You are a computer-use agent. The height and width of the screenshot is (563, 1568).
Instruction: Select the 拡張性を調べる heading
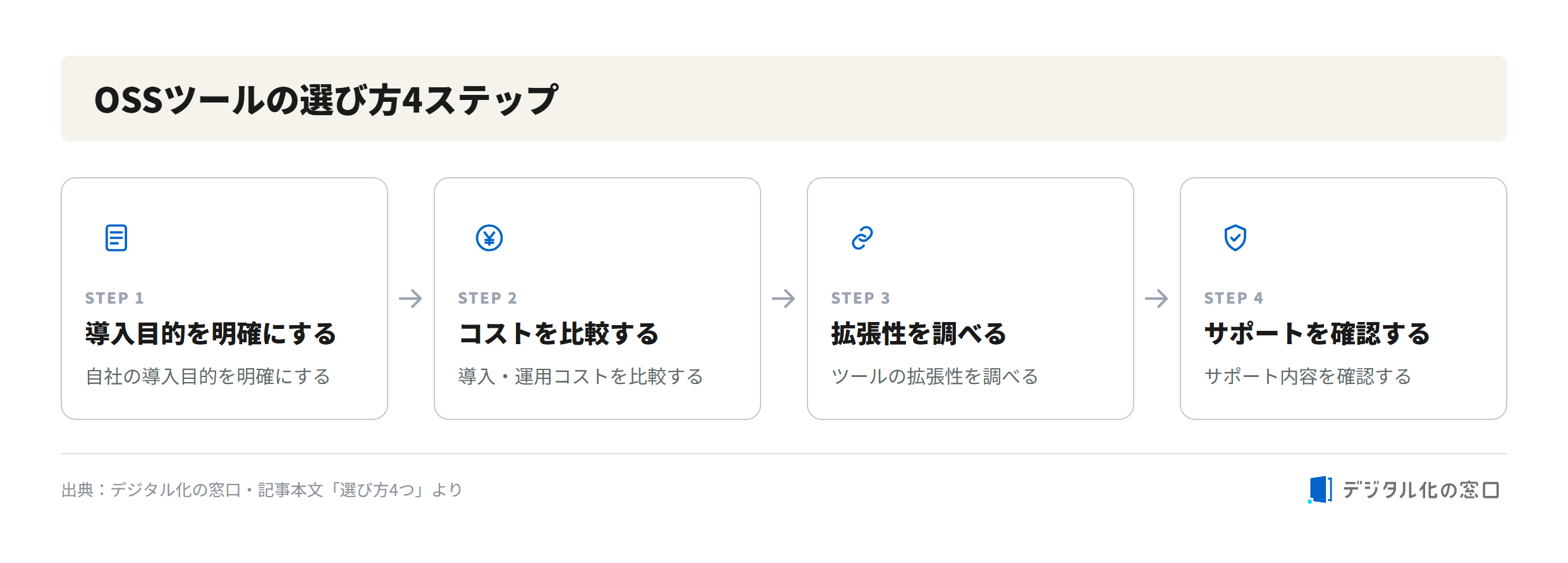(x=919, y=333)
